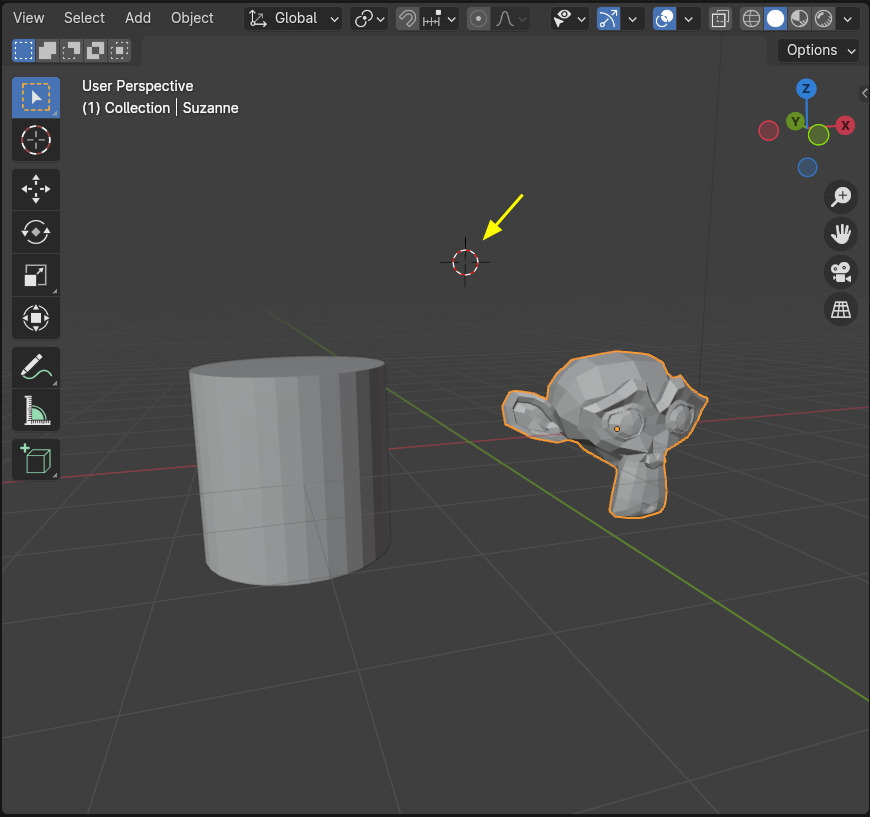Expand sidebar with the edge arrow
Image resolution: width=870 pixels, height=817 pixels.
click(864, 93)
